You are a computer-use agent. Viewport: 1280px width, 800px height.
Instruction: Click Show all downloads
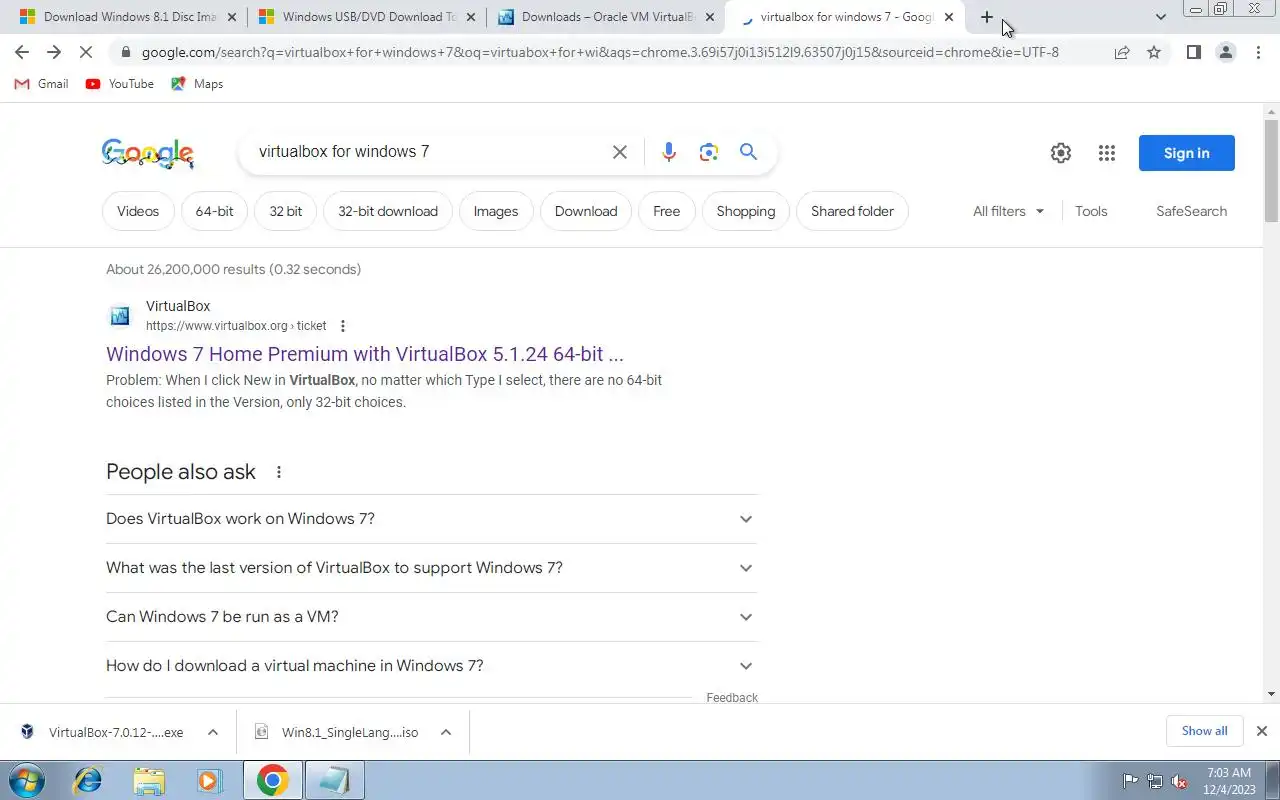tap(1204, 731)
